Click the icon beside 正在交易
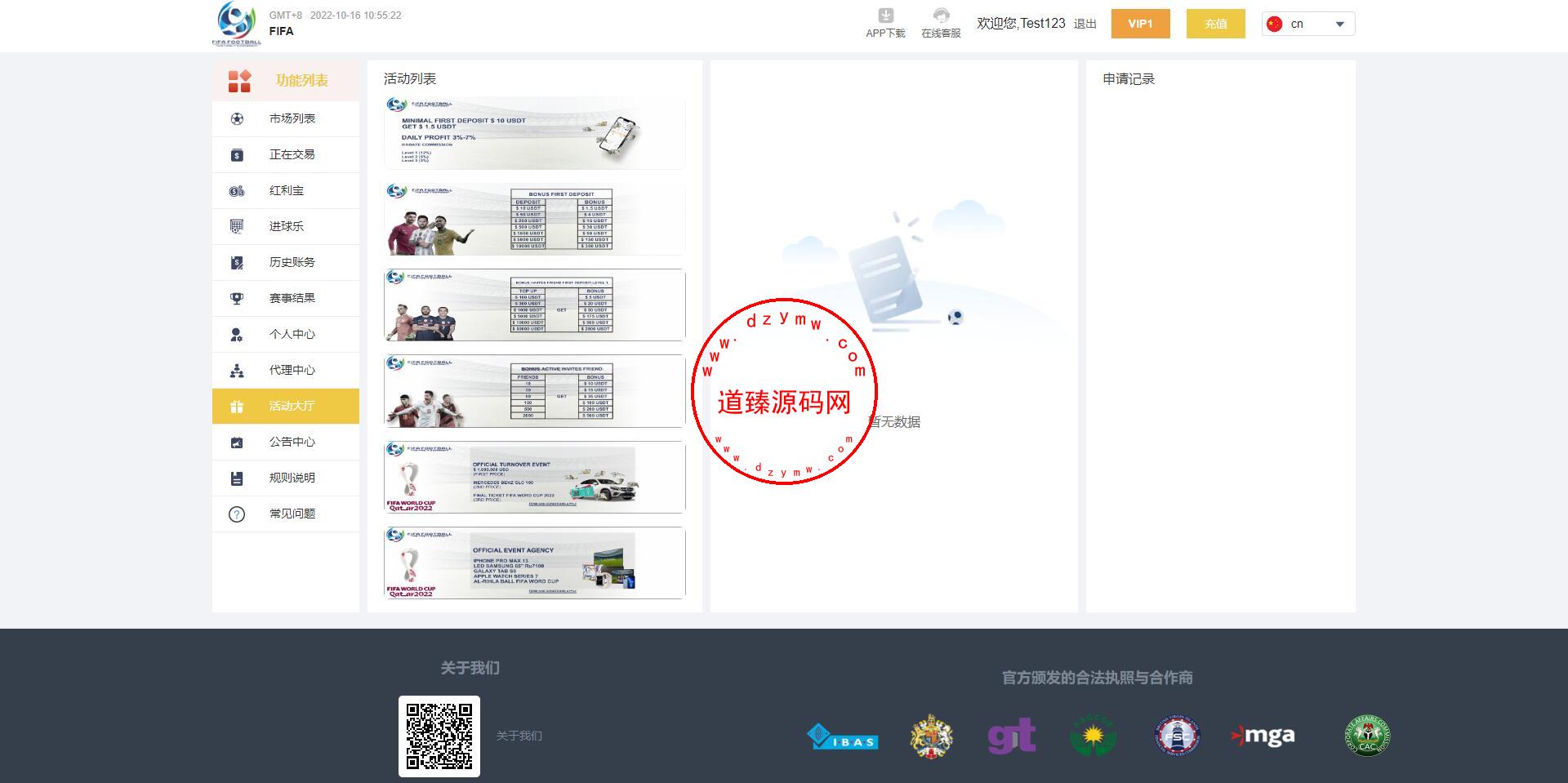Viewport: 1568px width, 783px height. click(237, 154)
